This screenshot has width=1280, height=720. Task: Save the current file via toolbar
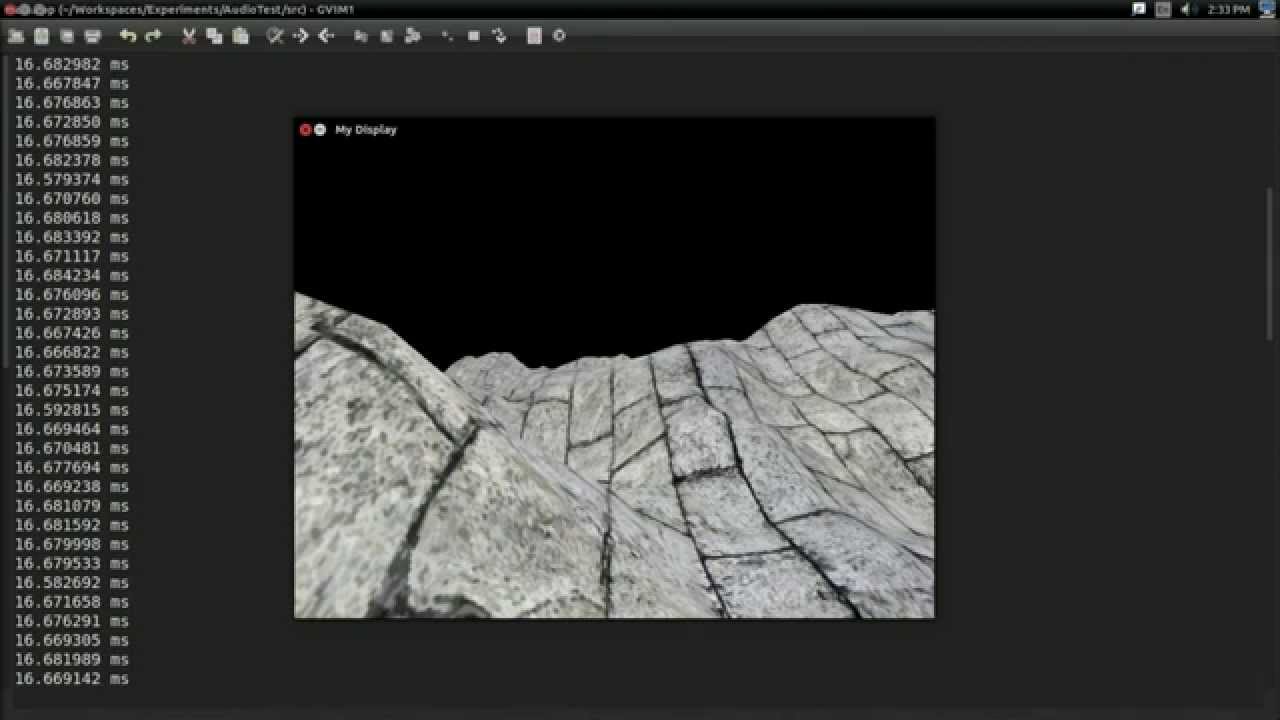41,36
